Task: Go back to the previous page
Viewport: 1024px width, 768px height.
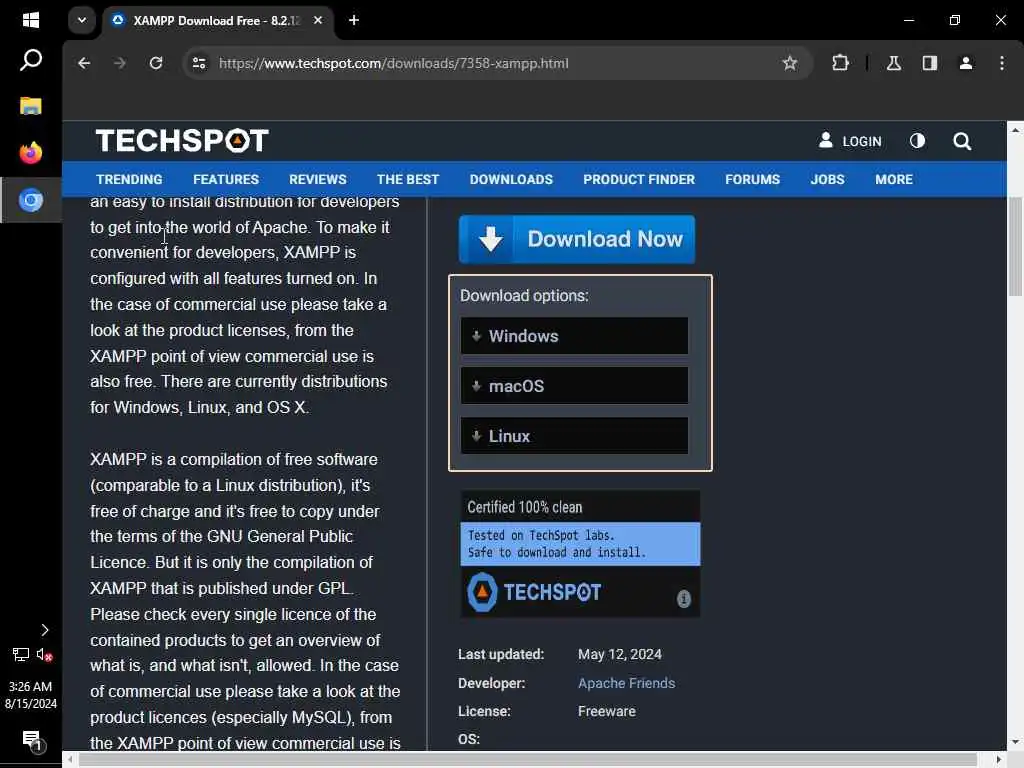Action: (84, 63)
